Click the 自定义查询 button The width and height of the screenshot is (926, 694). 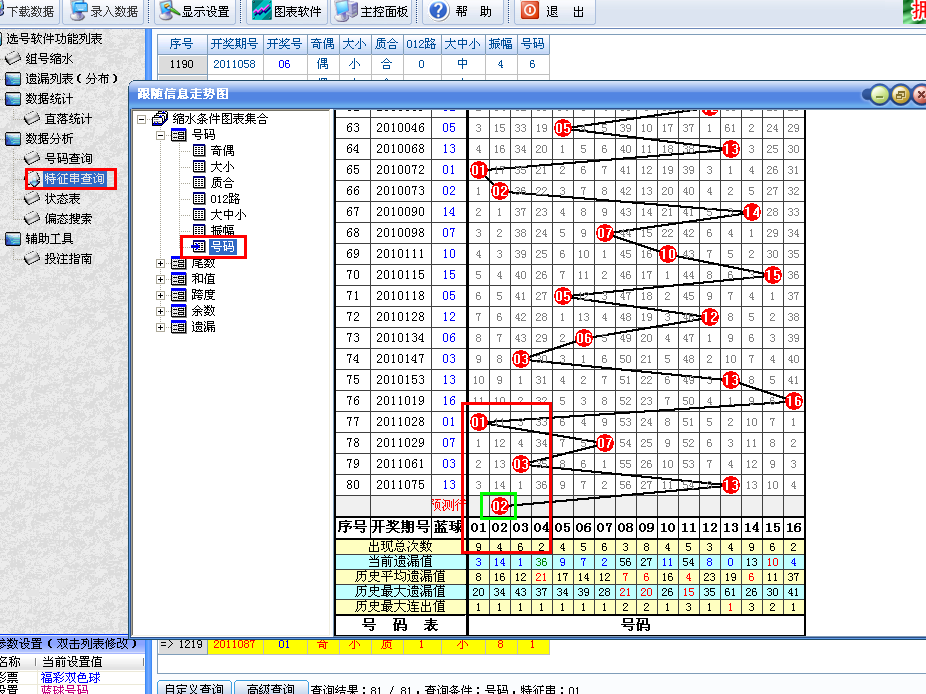[x=194, y=688]
